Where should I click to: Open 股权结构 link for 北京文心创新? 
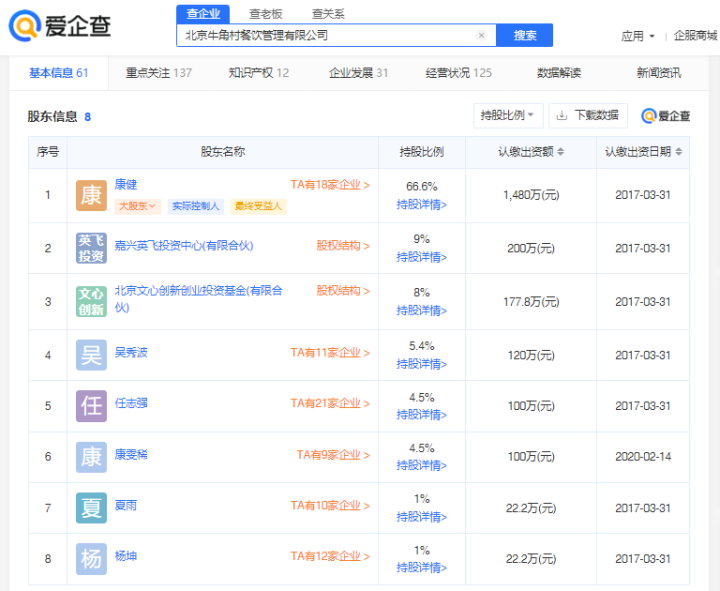click(343, 291)
